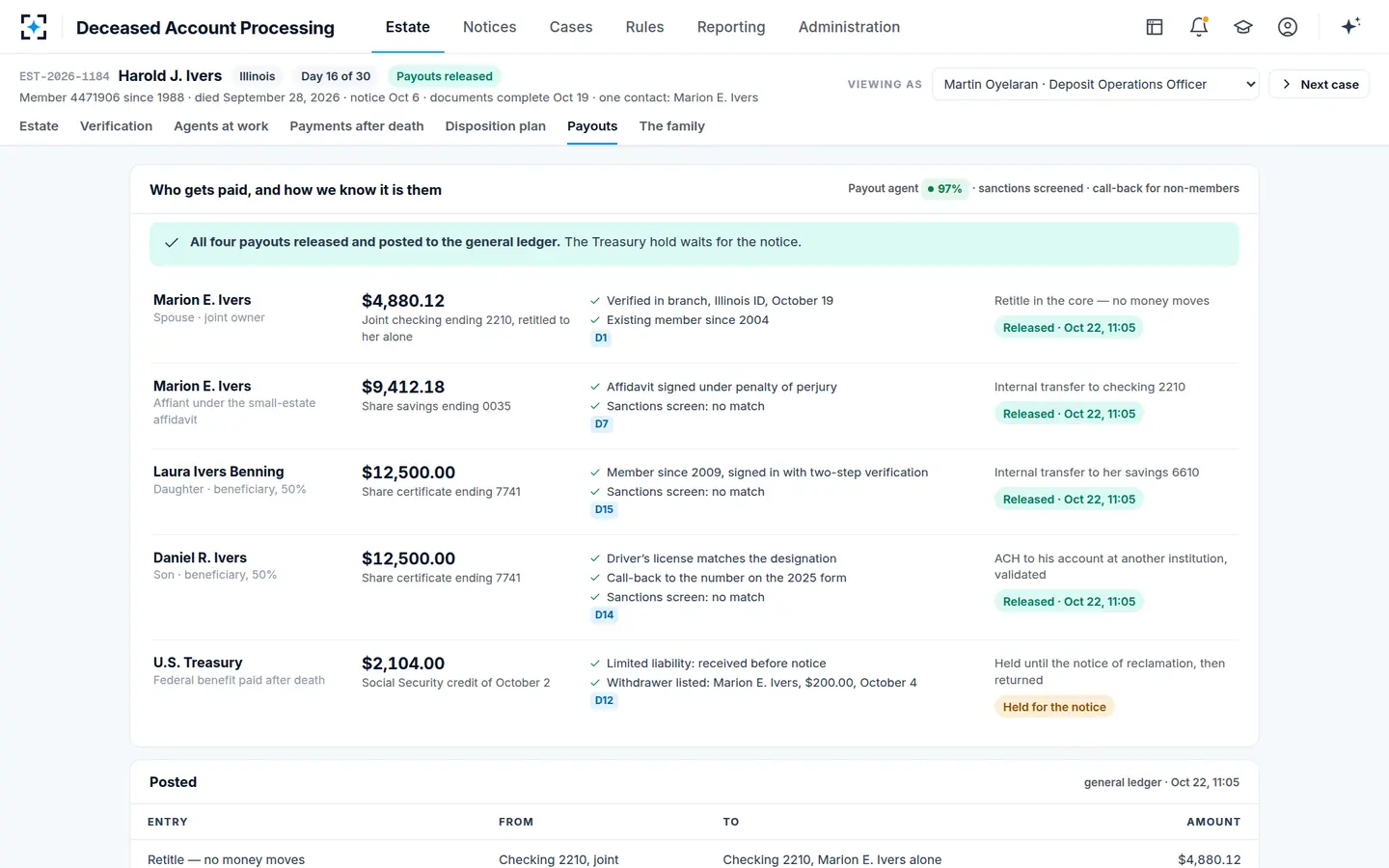Click the Deceased Account Processing logo icon
This screenshot has width=1389, height=868.
(34, 27)
